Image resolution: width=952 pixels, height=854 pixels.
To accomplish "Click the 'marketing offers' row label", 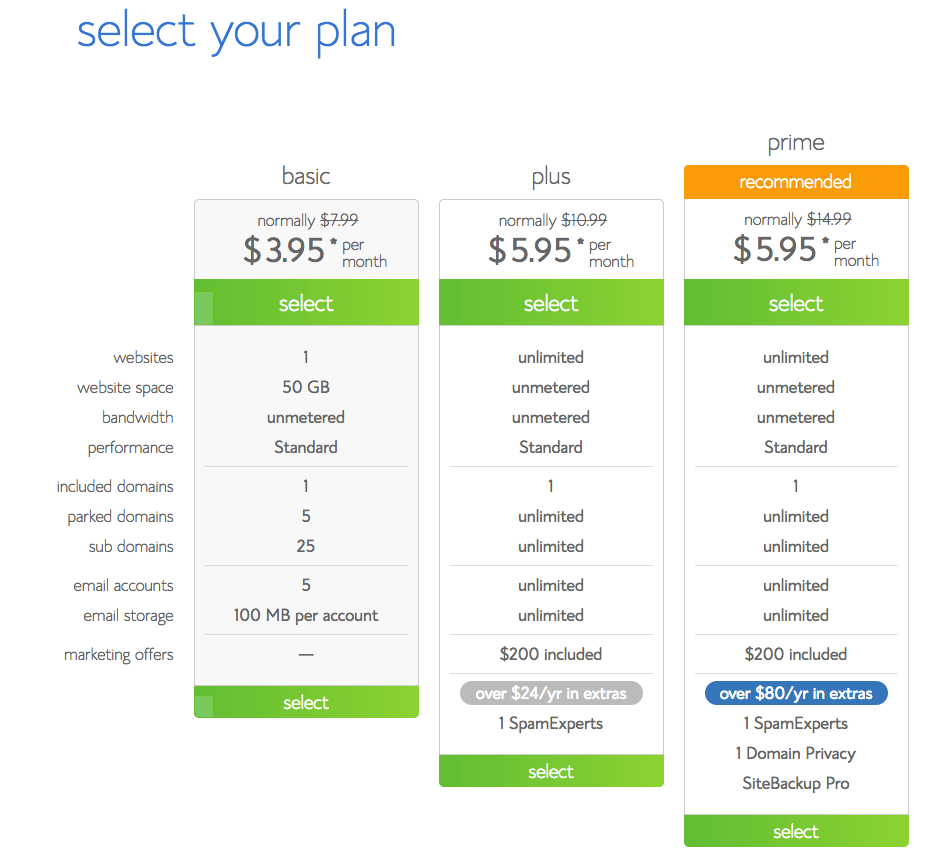I will (119, 655).
